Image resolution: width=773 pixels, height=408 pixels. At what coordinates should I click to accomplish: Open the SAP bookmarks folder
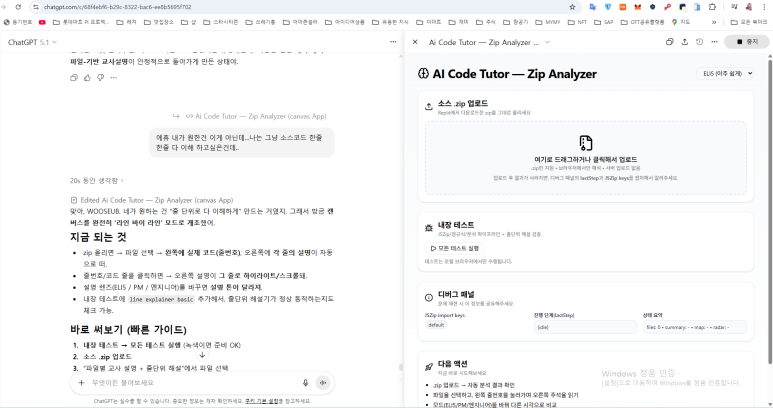coord(604,22)
